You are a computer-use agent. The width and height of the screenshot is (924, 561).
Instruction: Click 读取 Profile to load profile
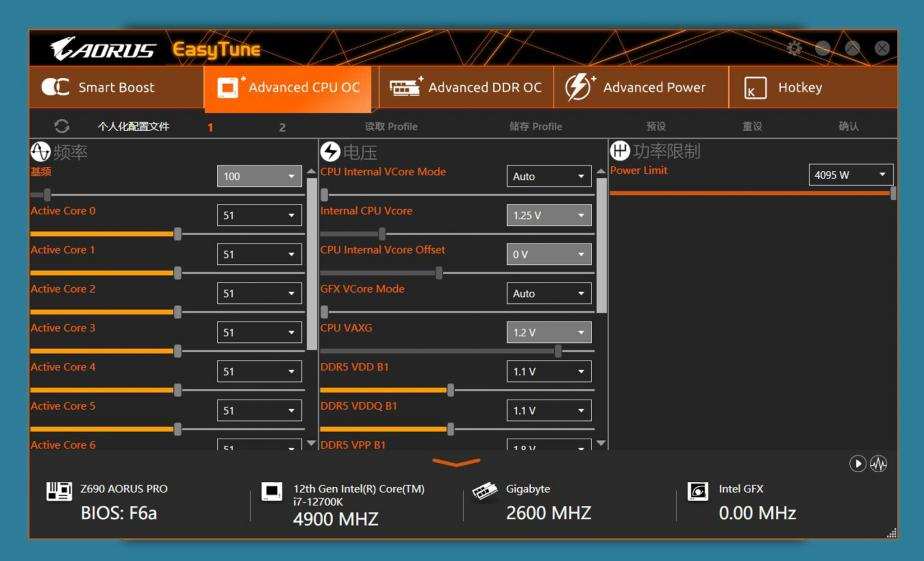[x=391, y=127]
